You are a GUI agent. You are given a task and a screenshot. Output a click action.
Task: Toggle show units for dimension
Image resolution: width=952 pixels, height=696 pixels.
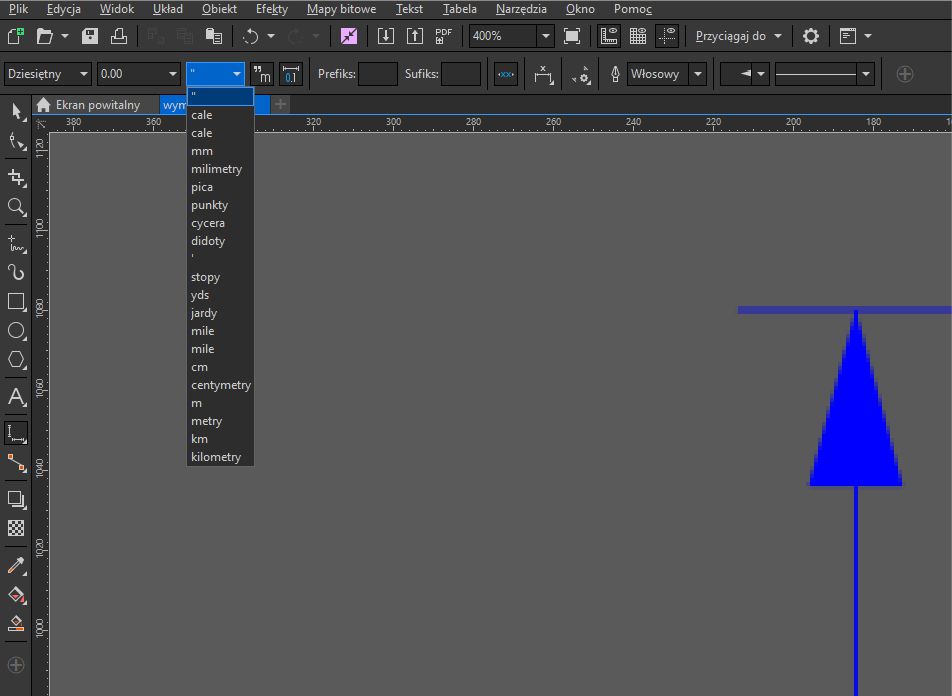pos(261,74)
